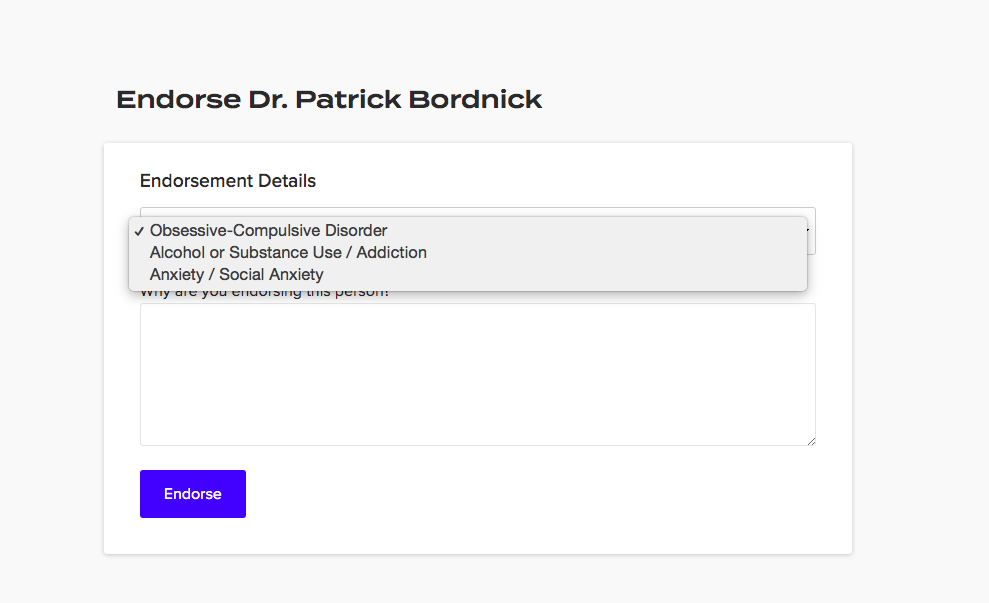Click the text area resize handle
This screenshot has width=989, height=603.
click(x=811, y=442)
